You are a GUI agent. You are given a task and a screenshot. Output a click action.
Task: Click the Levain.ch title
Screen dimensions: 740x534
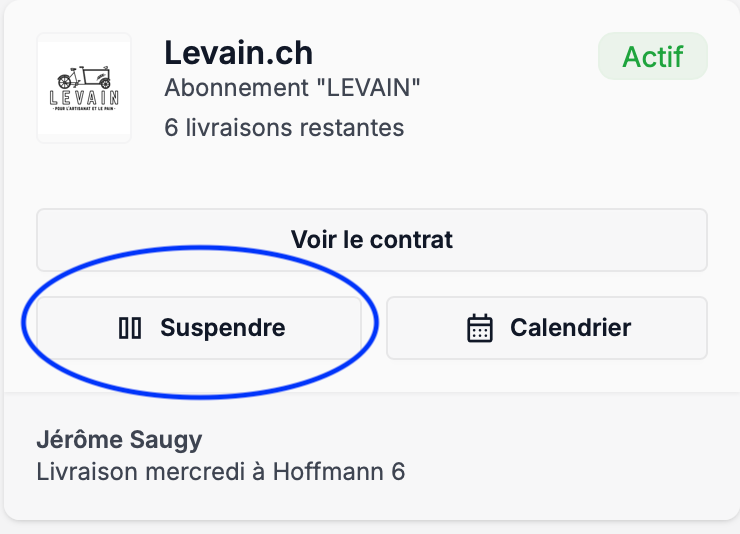coord(239,52)
